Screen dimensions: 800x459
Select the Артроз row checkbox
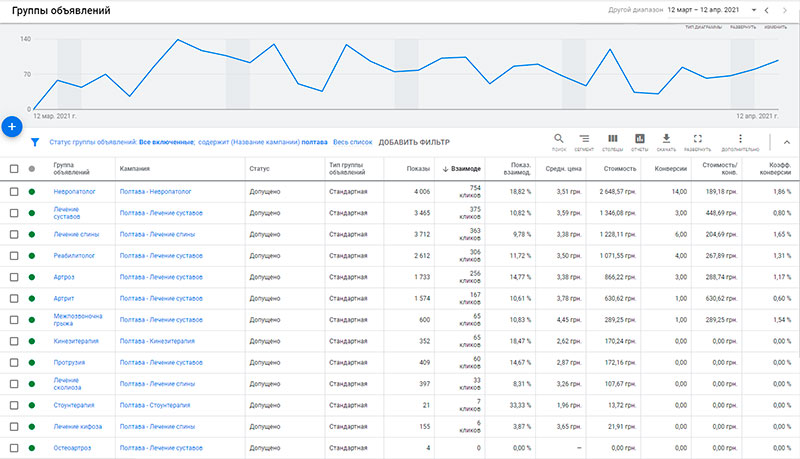point(14,276)
